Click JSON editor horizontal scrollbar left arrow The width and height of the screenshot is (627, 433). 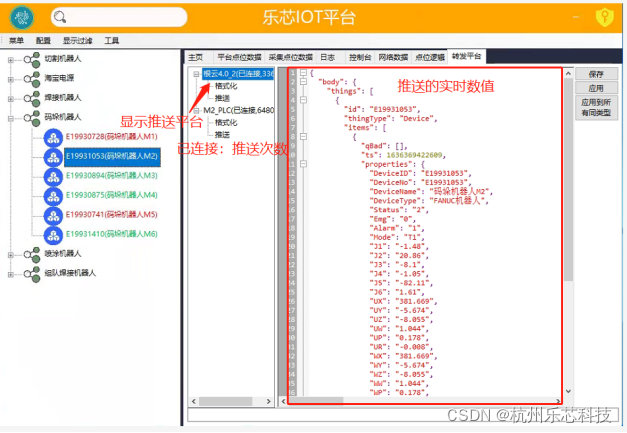tap(284, 401)
